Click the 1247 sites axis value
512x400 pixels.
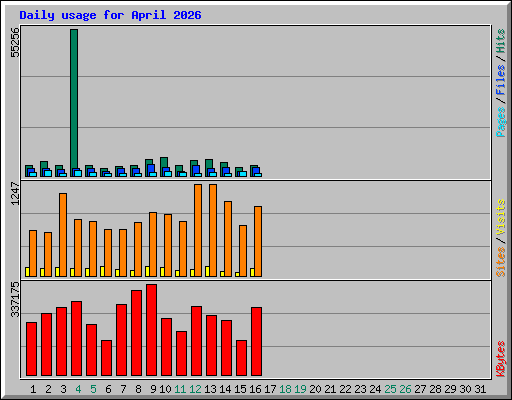click(15, 193)
